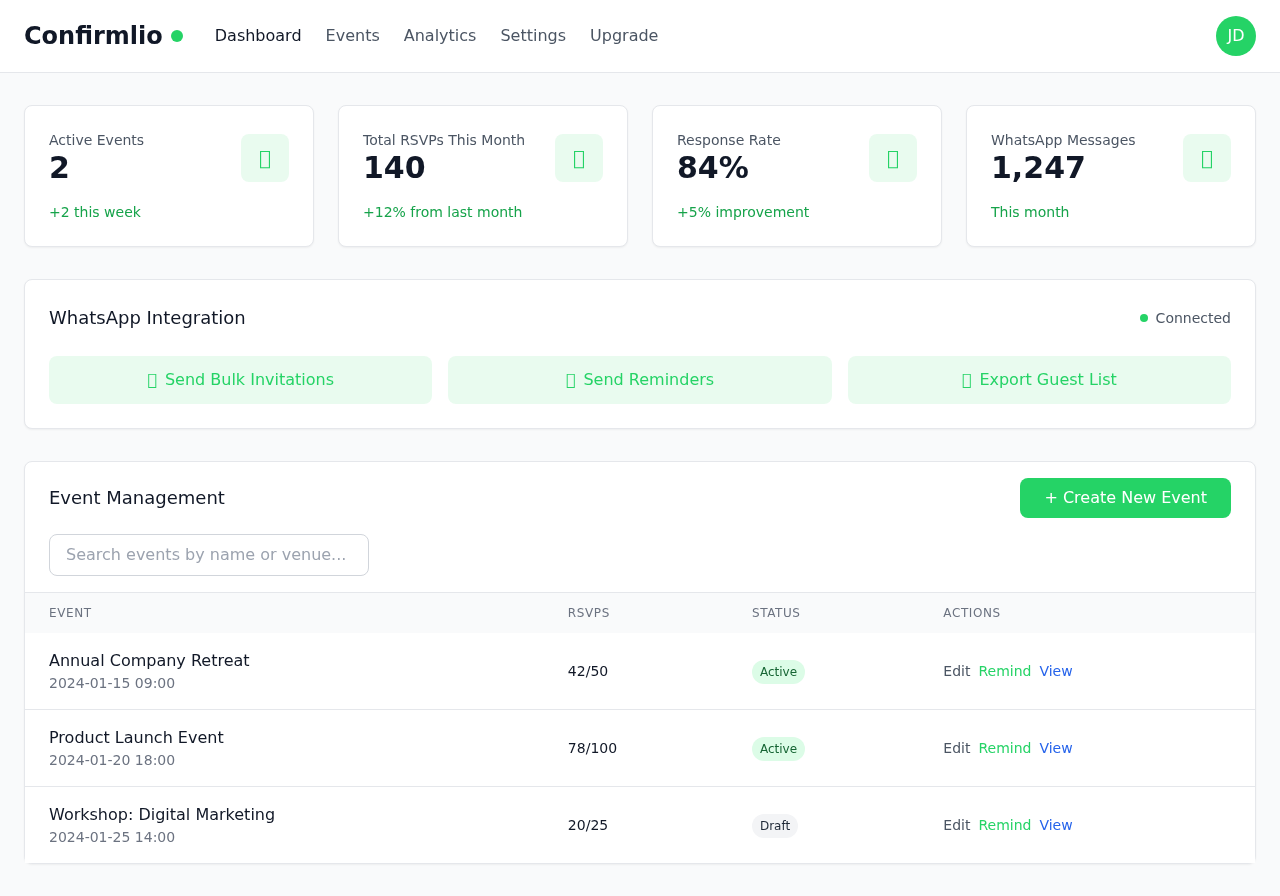Edit the Annual Company Retreat event
Screen dimensions: 1280x896
tap(956, 671)
